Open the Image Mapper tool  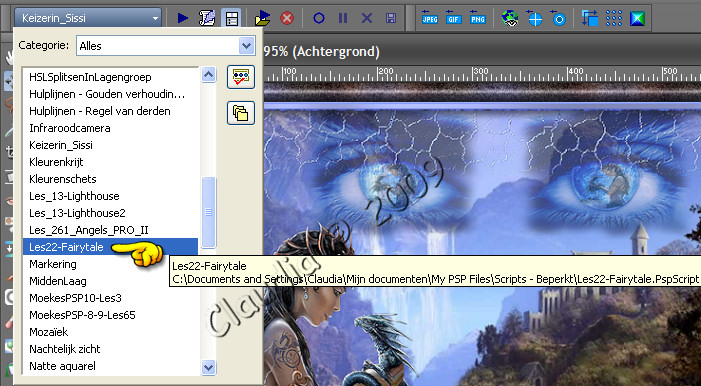pos(558,18)
